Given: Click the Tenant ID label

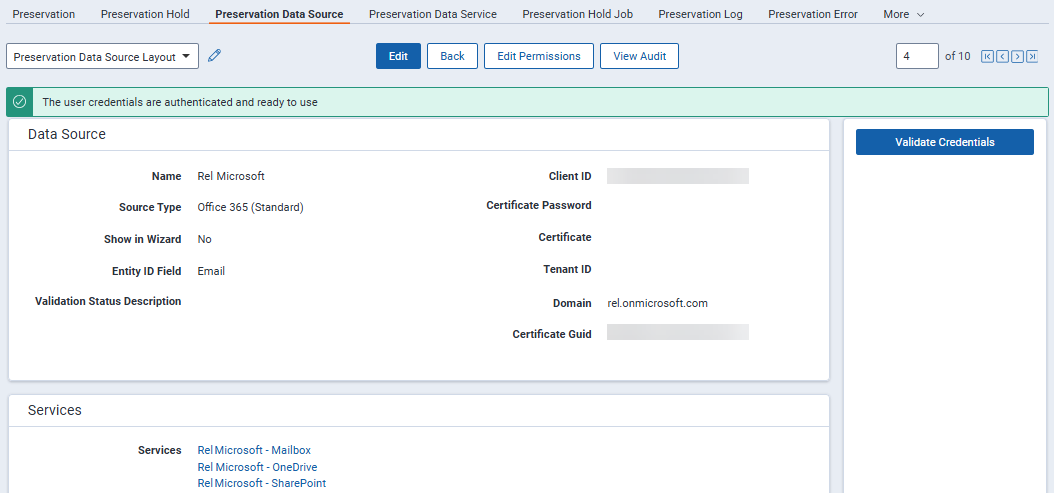Looking at the screenshot, I should pos(566,269).
